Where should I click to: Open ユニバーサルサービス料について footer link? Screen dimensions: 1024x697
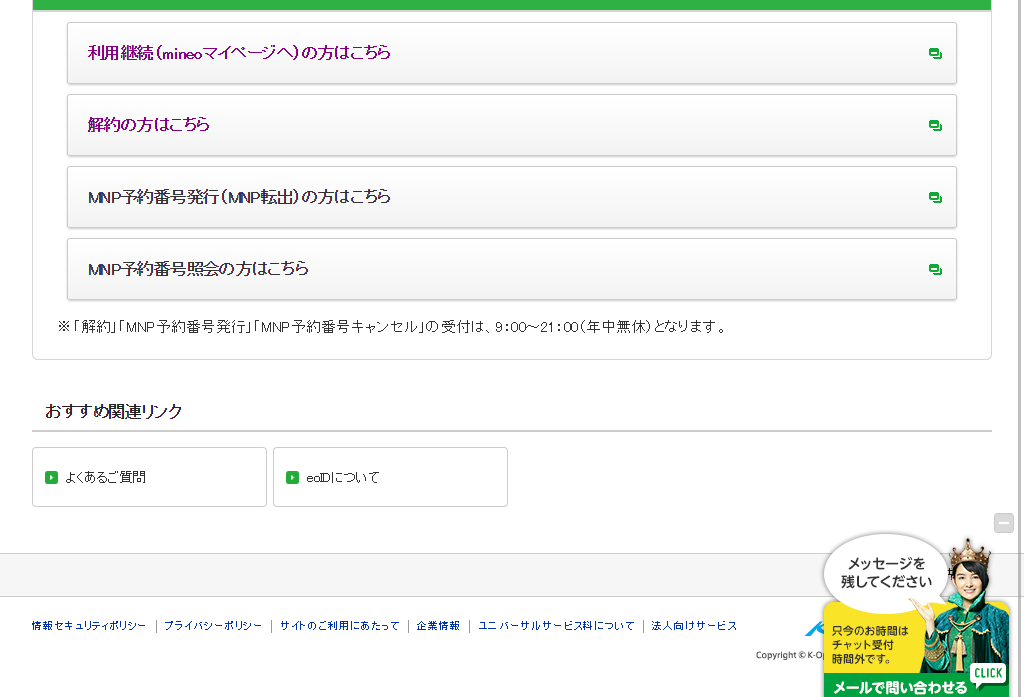coord(556,626)
